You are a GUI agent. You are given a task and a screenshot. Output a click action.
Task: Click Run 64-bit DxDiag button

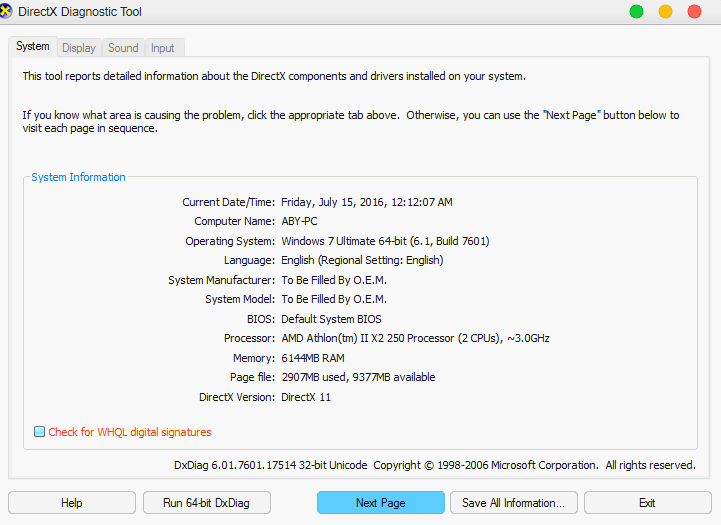[x=206, y=503]
